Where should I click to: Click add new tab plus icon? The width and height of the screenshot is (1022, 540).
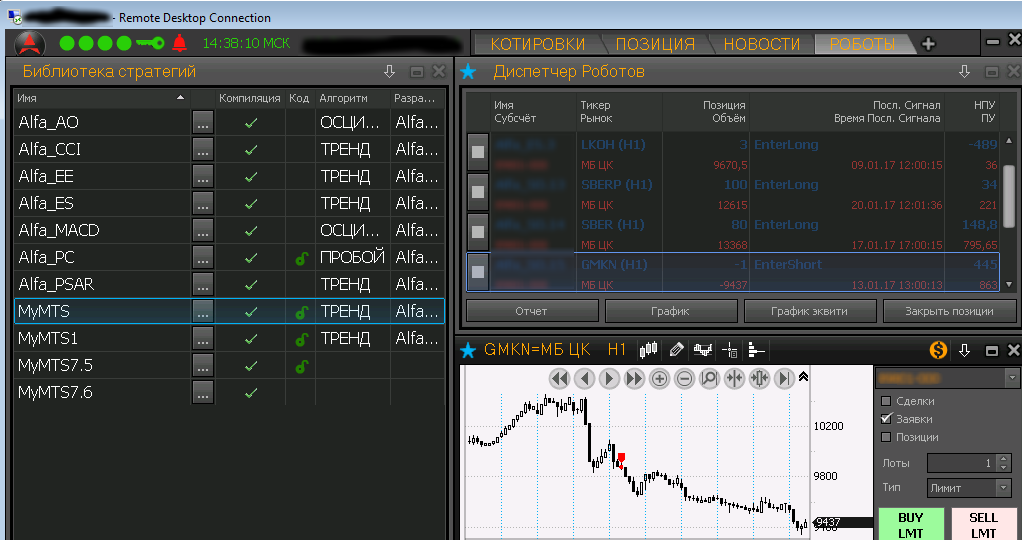click(929, 44)
